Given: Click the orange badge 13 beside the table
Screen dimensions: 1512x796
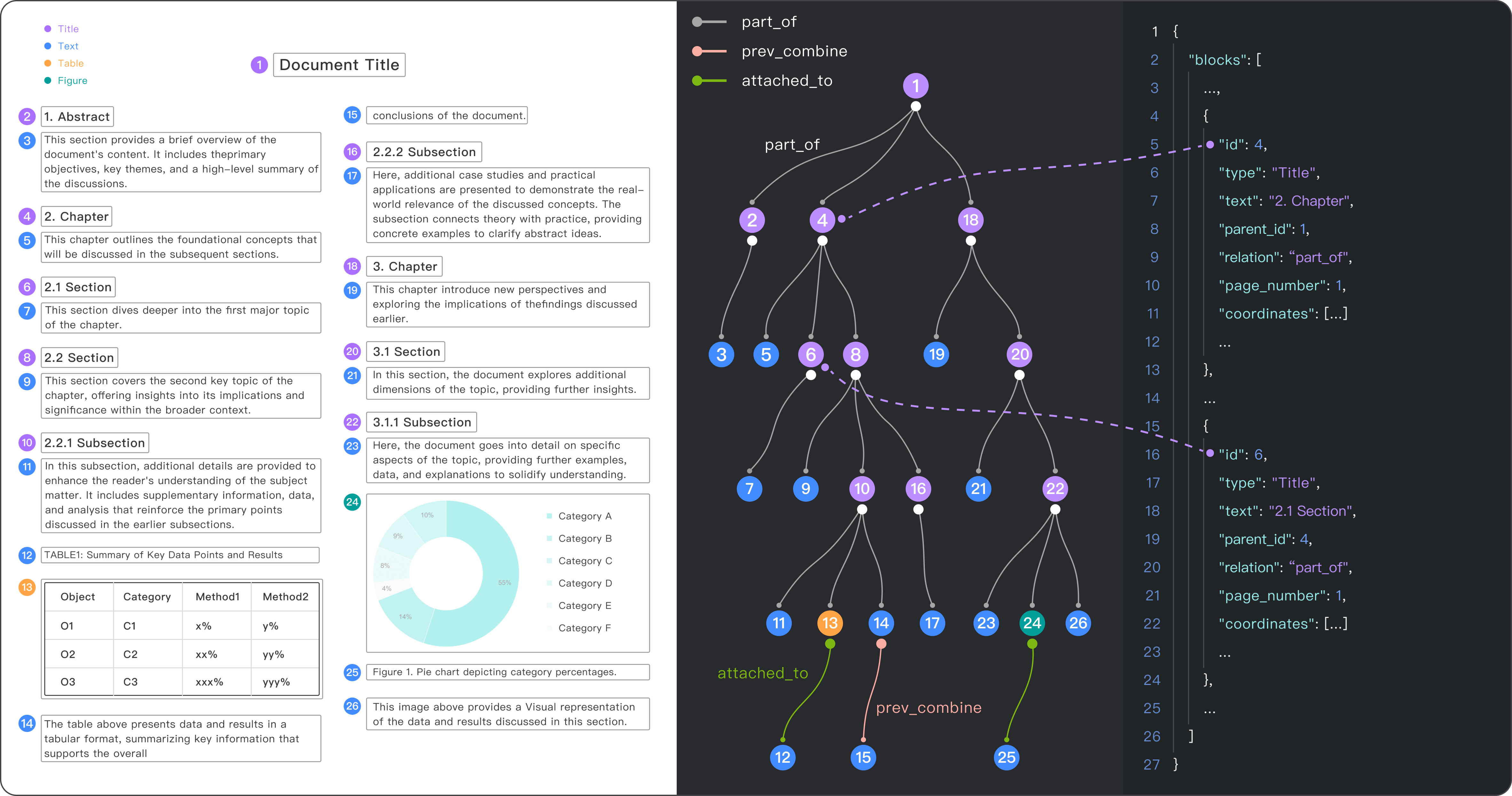Looking at the screenshot, I should coord(27,587).
